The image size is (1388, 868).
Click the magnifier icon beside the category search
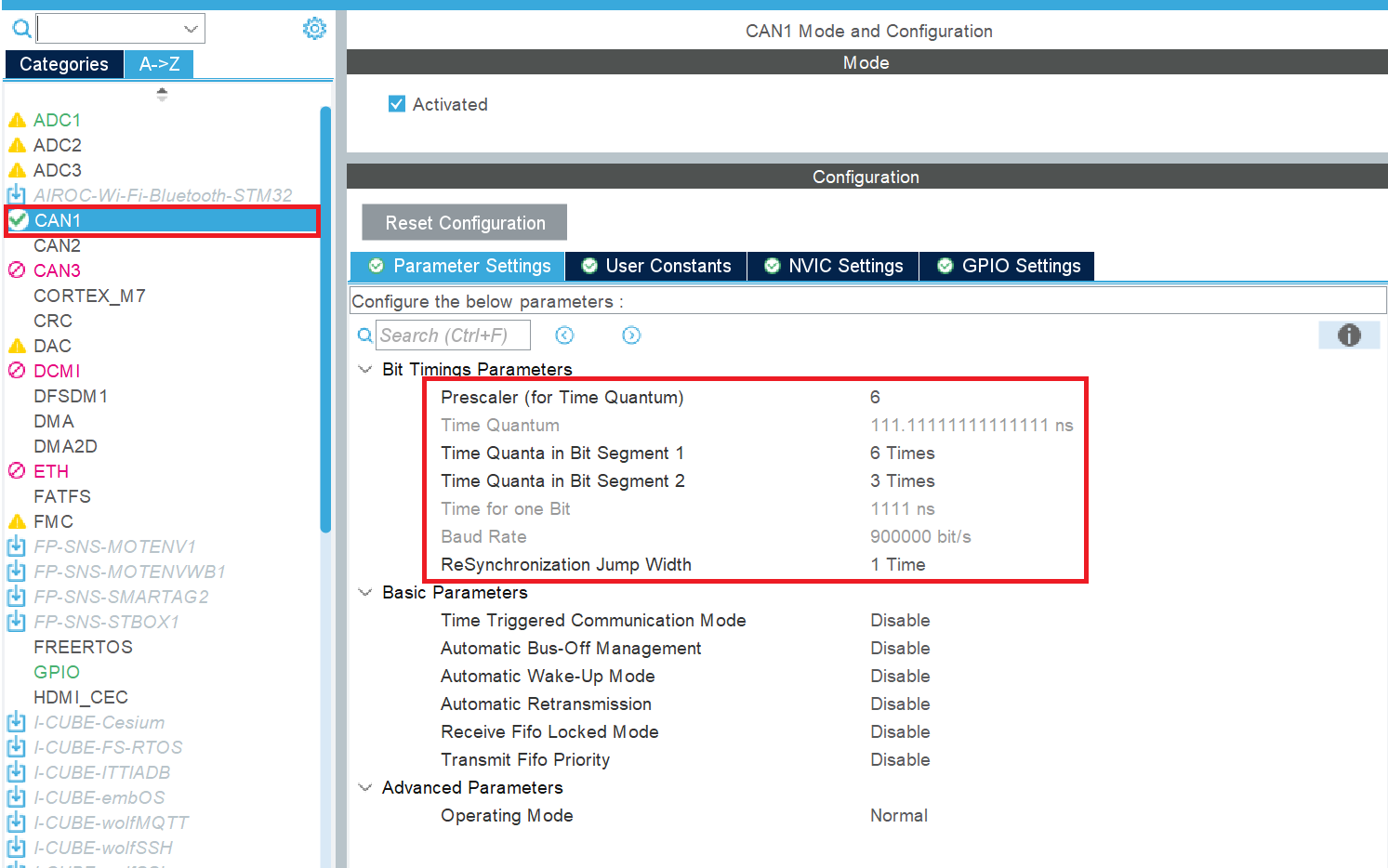coord(21,30)
